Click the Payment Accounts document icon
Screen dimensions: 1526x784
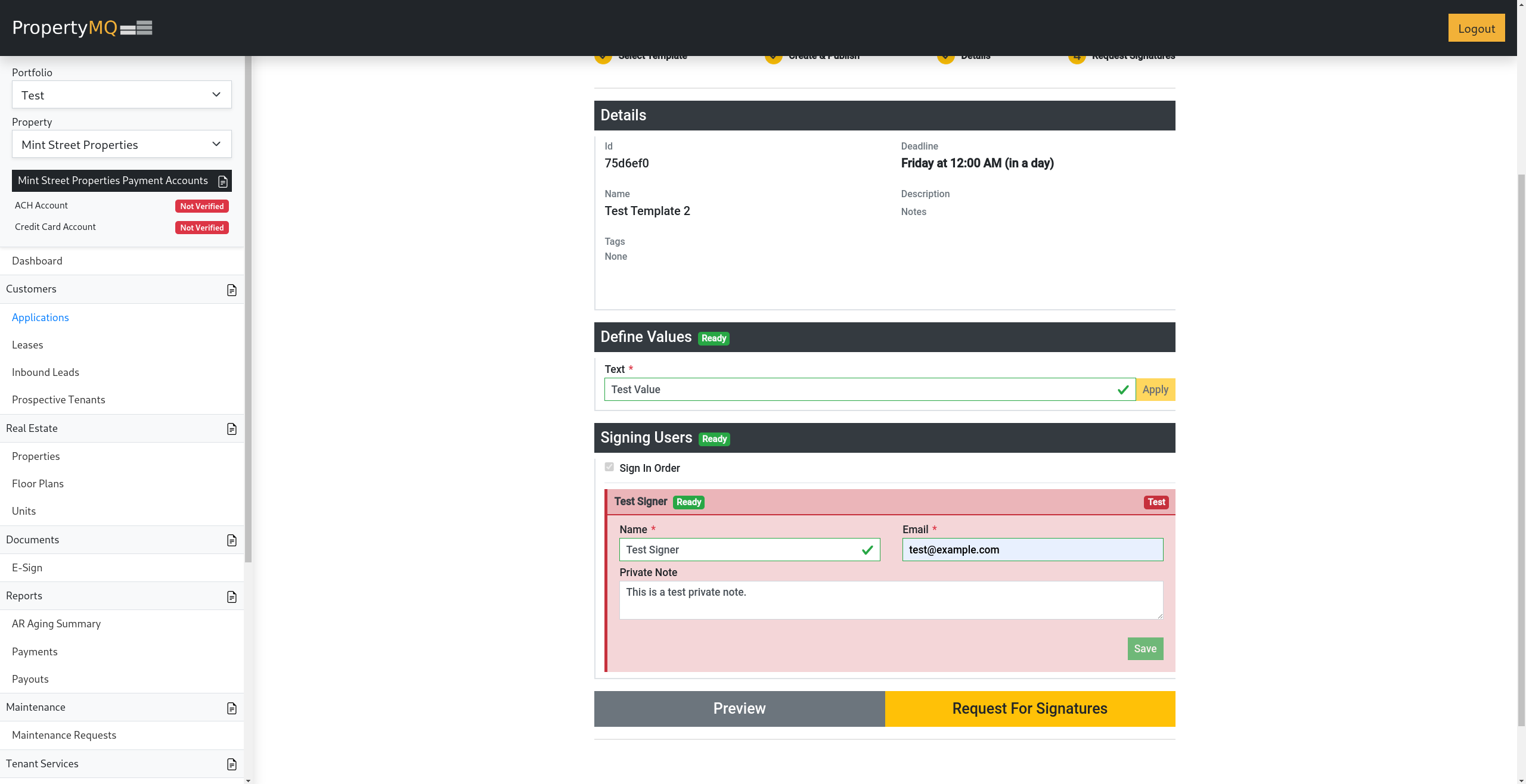point(223,181)
